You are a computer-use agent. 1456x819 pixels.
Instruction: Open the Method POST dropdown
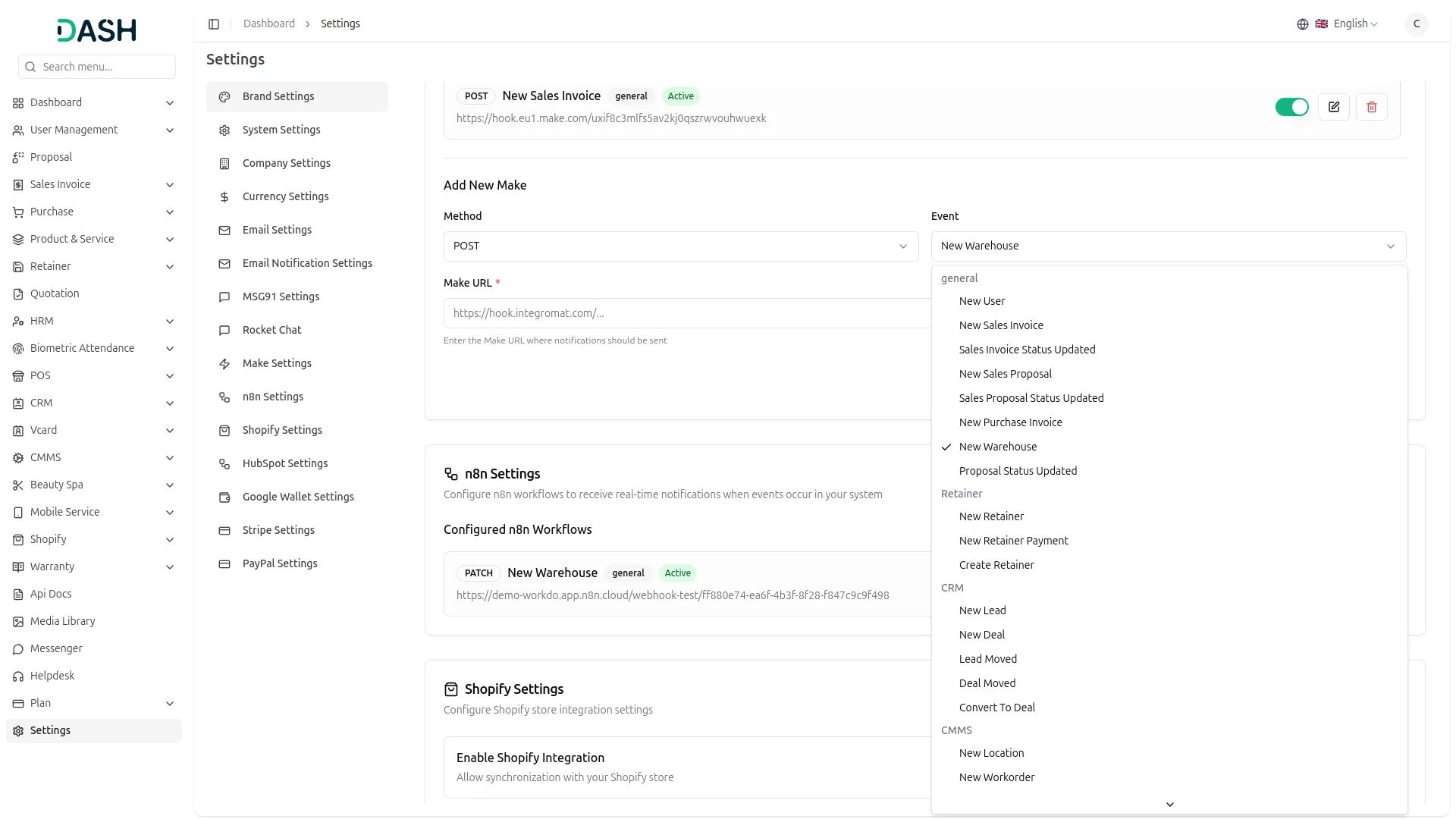(x=681, y=246)
